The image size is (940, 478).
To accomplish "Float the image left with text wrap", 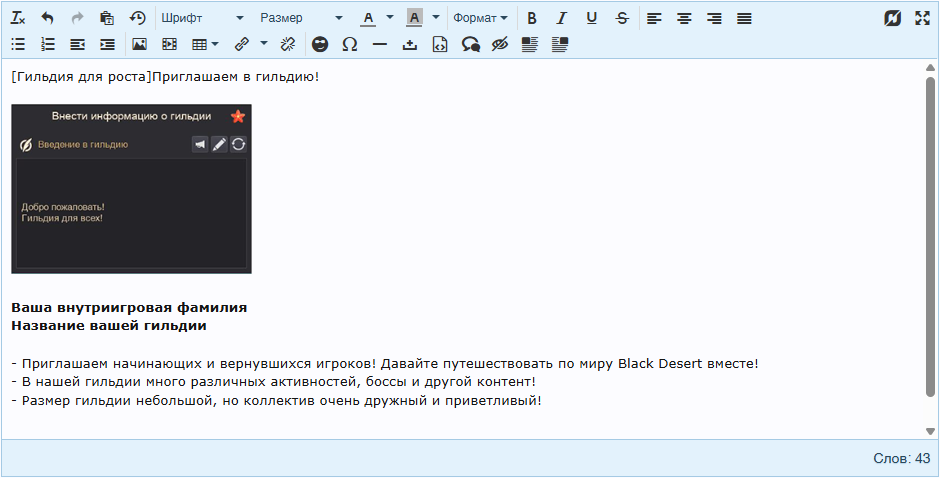I will point(529,44).
